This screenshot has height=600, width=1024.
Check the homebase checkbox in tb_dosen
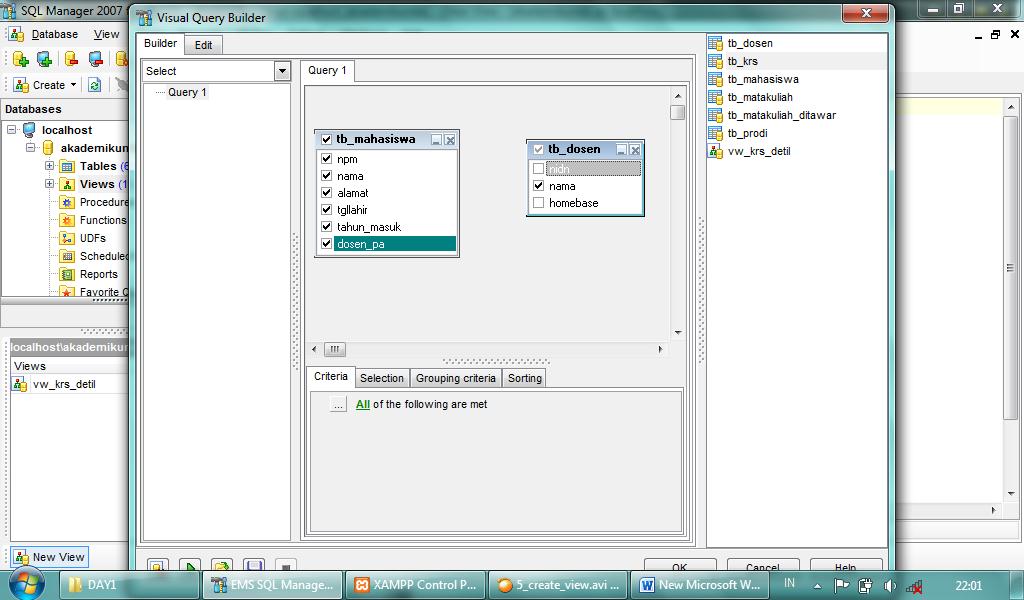tap(538, 202)
